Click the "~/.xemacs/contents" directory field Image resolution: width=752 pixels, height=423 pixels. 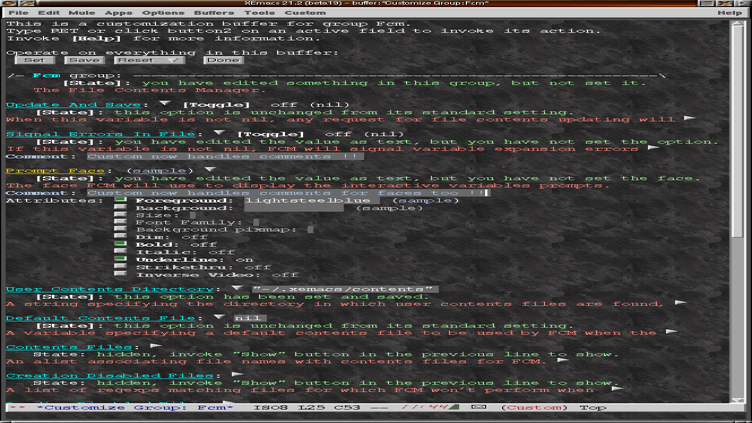[x=345, y=289]
